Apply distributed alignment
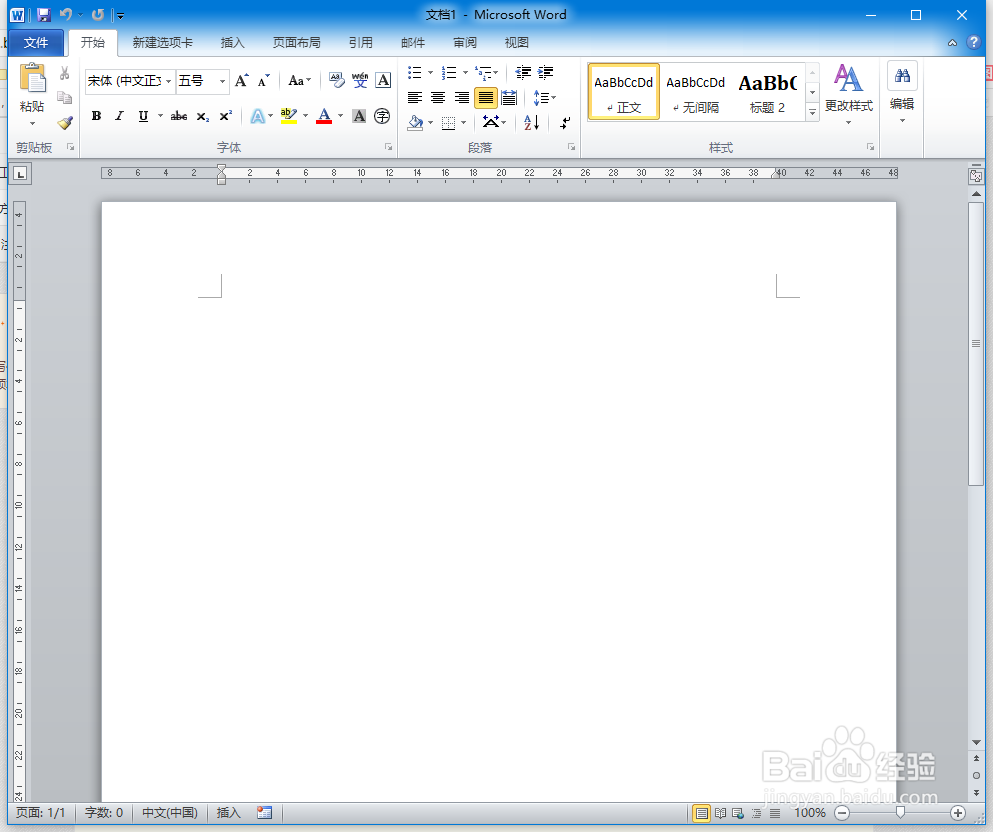993x832 pixels. coord(509,98)
